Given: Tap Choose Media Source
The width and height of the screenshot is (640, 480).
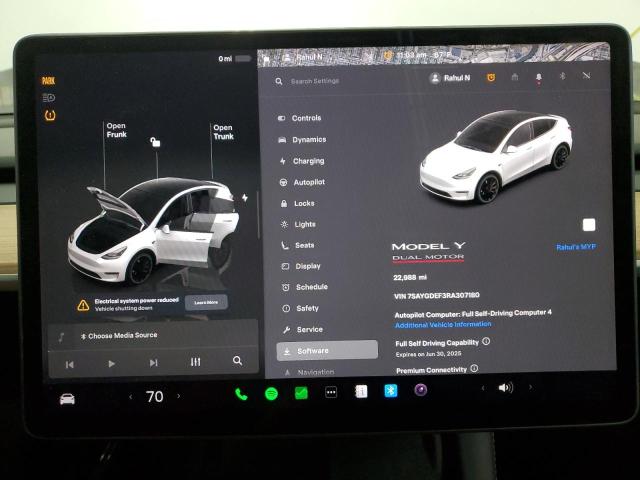Looking at the screenshot, I should click(x=119, y=336).
